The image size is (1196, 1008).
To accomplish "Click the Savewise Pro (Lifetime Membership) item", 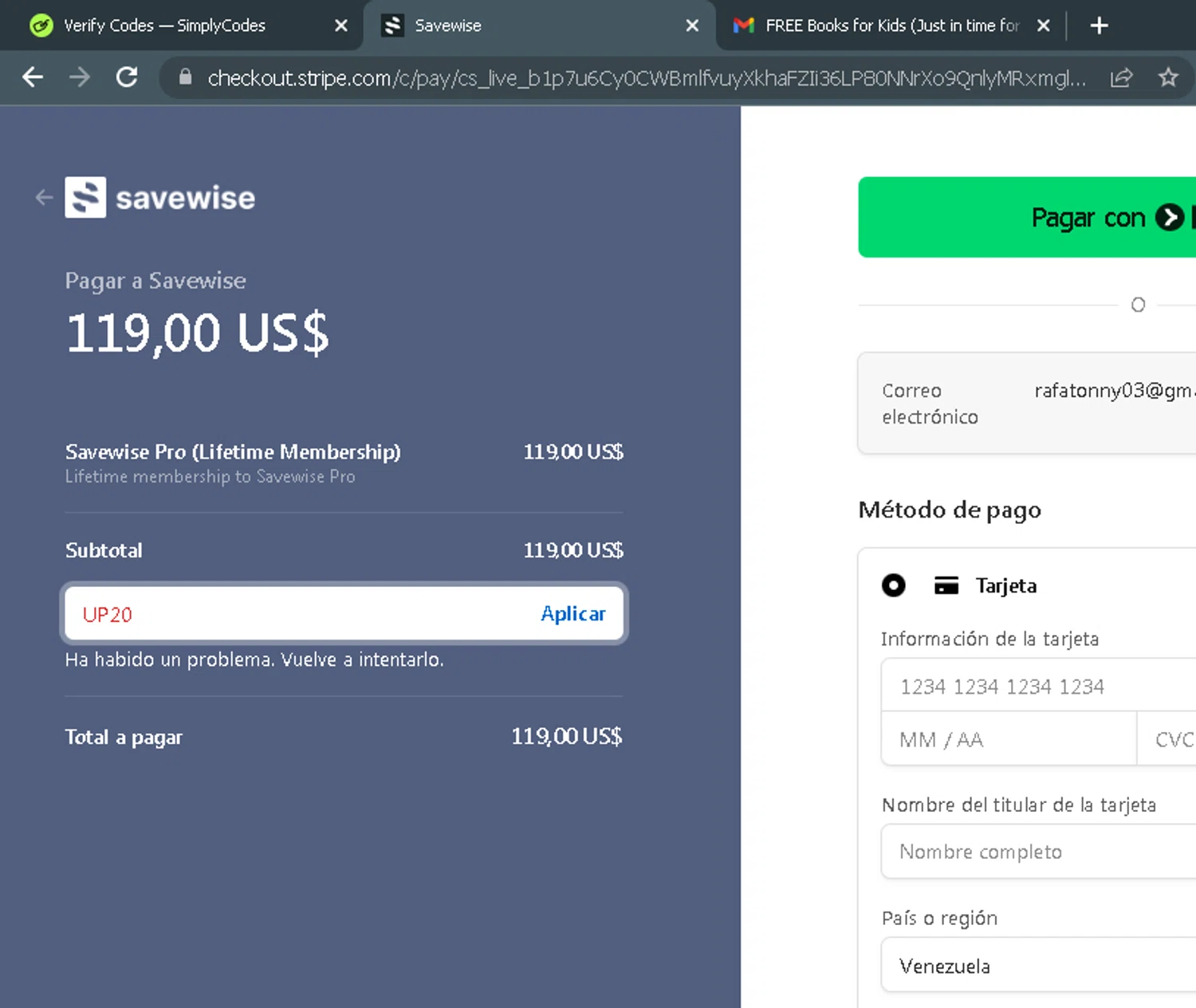I will pyautogui.click(x=233, y=452).
